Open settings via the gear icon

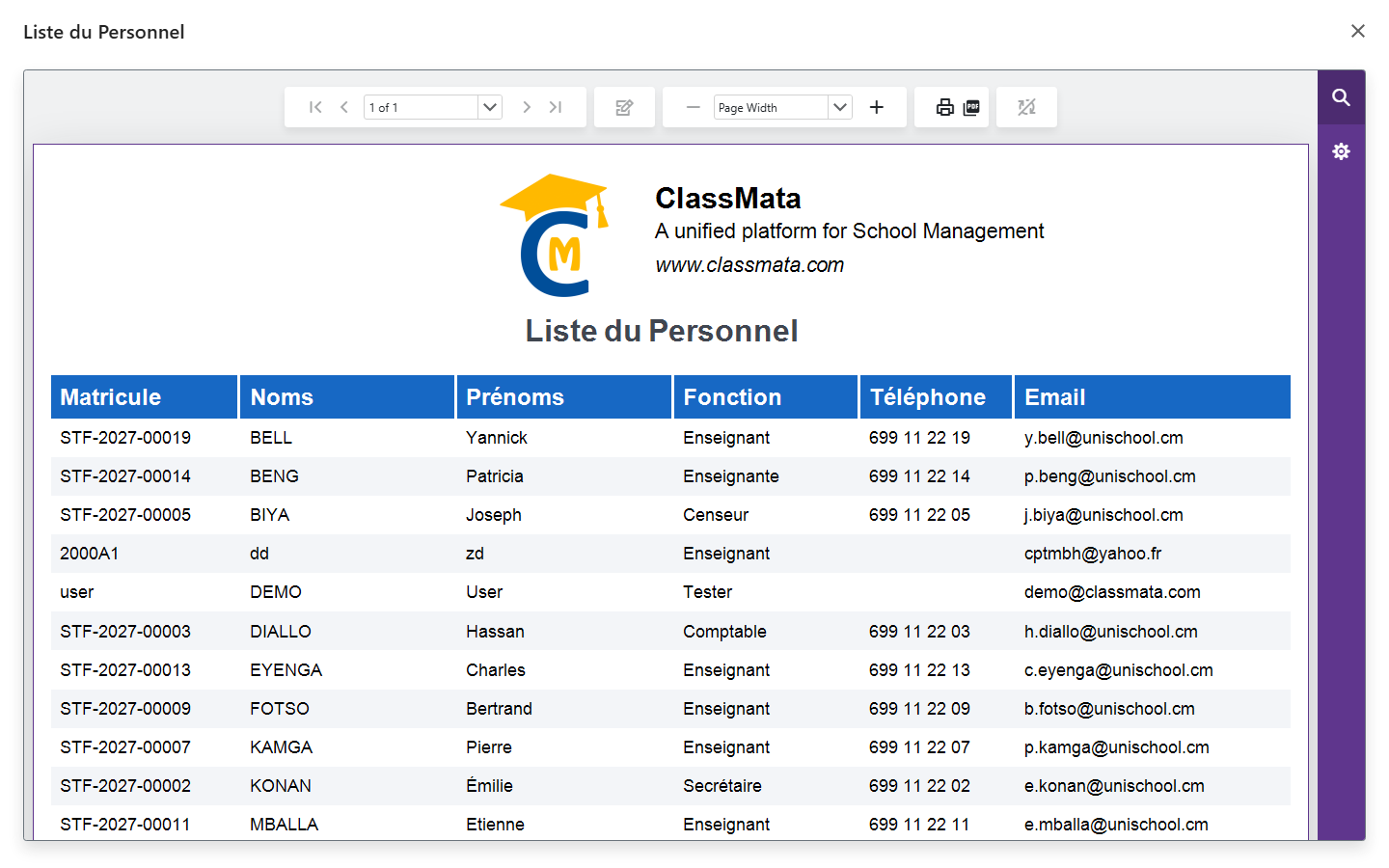coord(1341,151)
